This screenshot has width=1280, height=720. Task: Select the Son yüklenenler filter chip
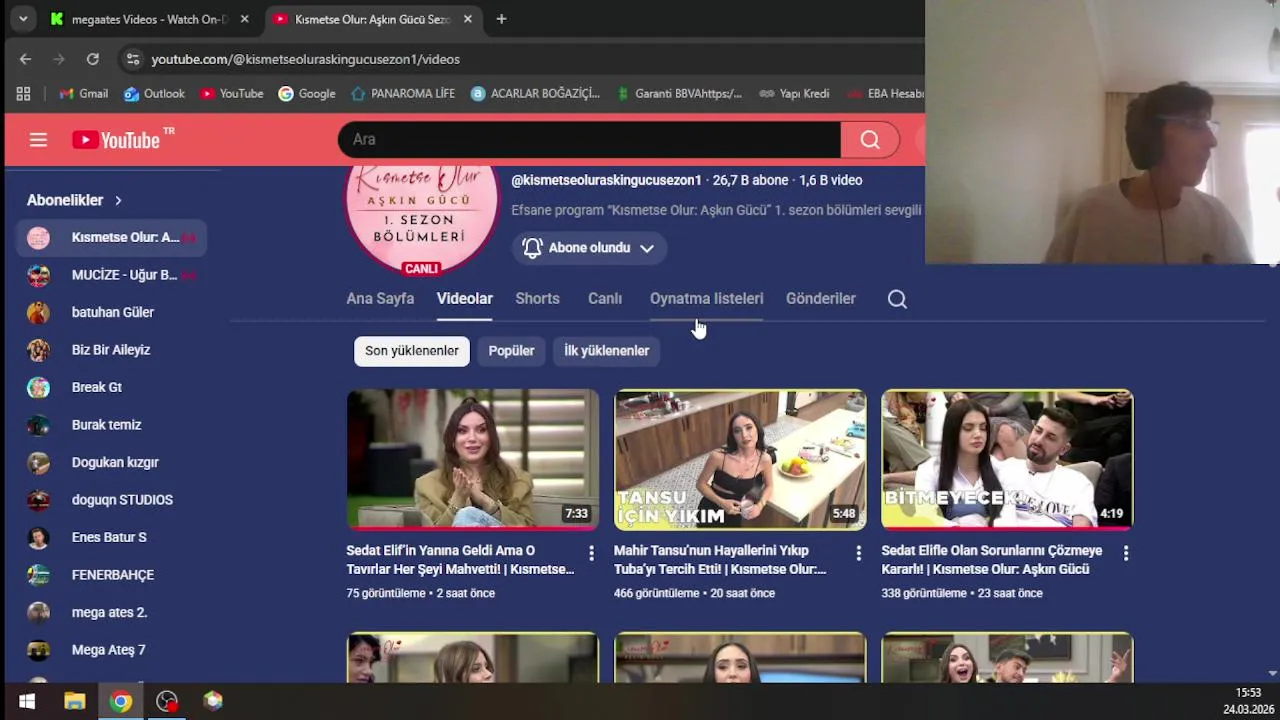coord(411,351)
